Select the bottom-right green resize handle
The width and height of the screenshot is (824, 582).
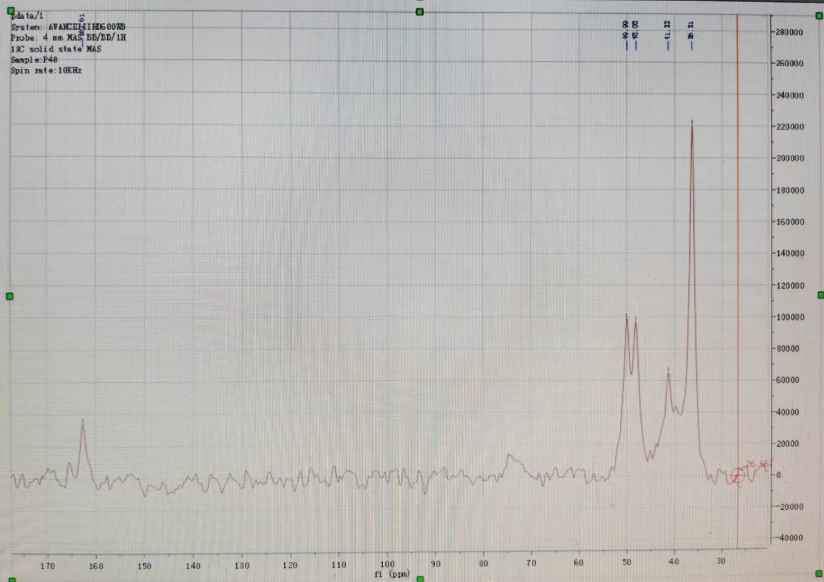820,573
